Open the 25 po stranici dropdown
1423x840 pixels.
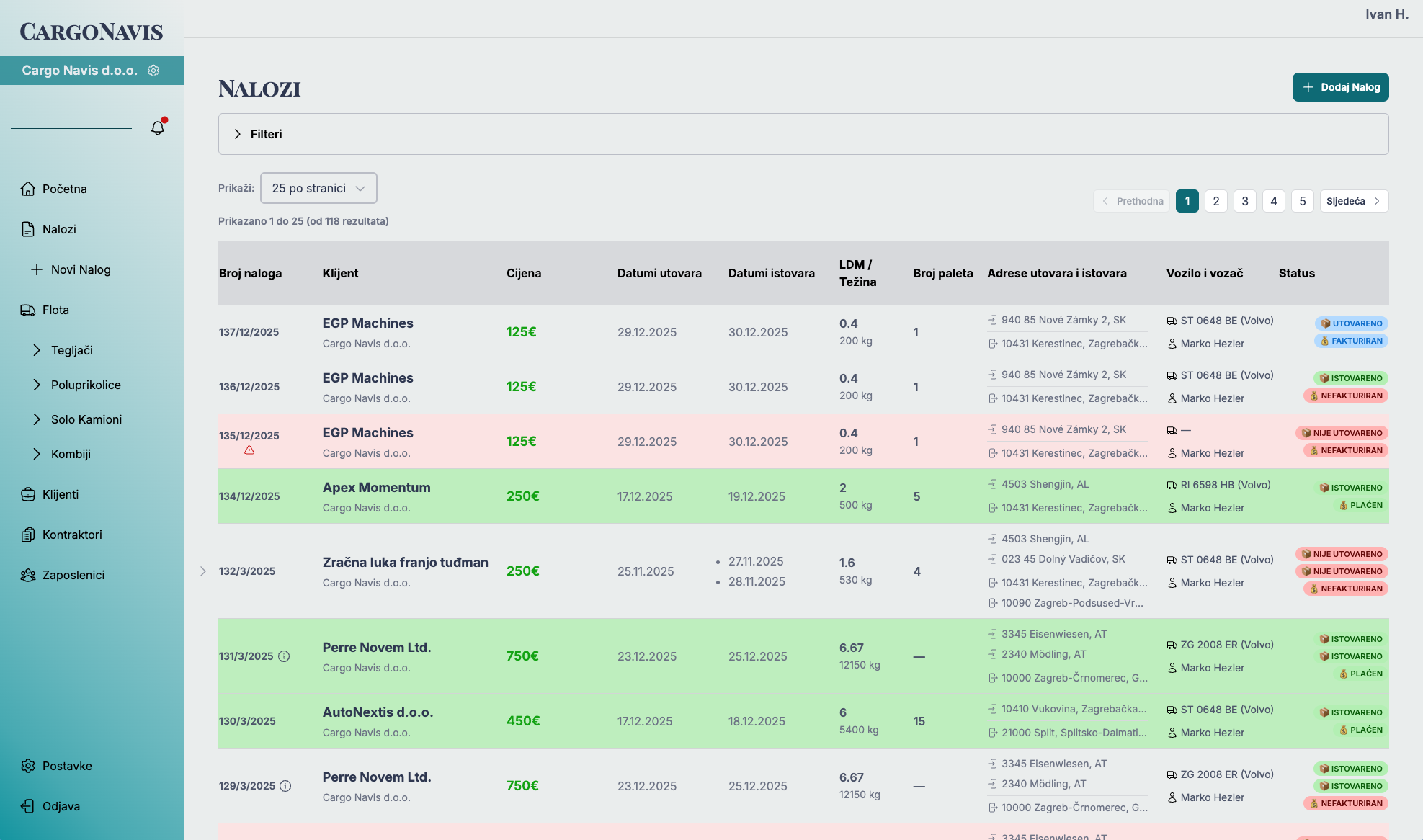318,188
